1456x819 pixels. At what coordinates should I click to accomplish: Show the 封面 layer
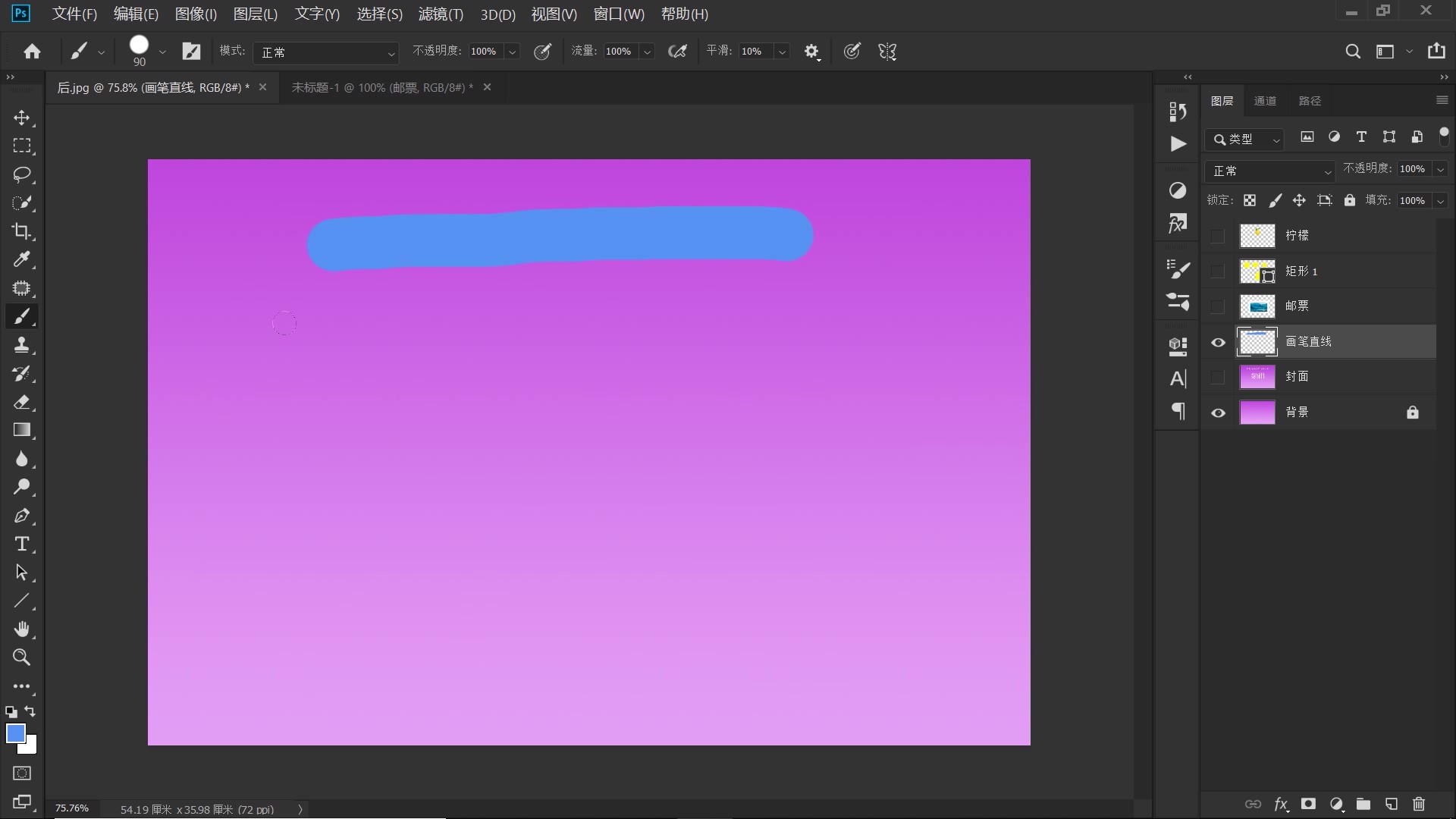point(1218,377)
